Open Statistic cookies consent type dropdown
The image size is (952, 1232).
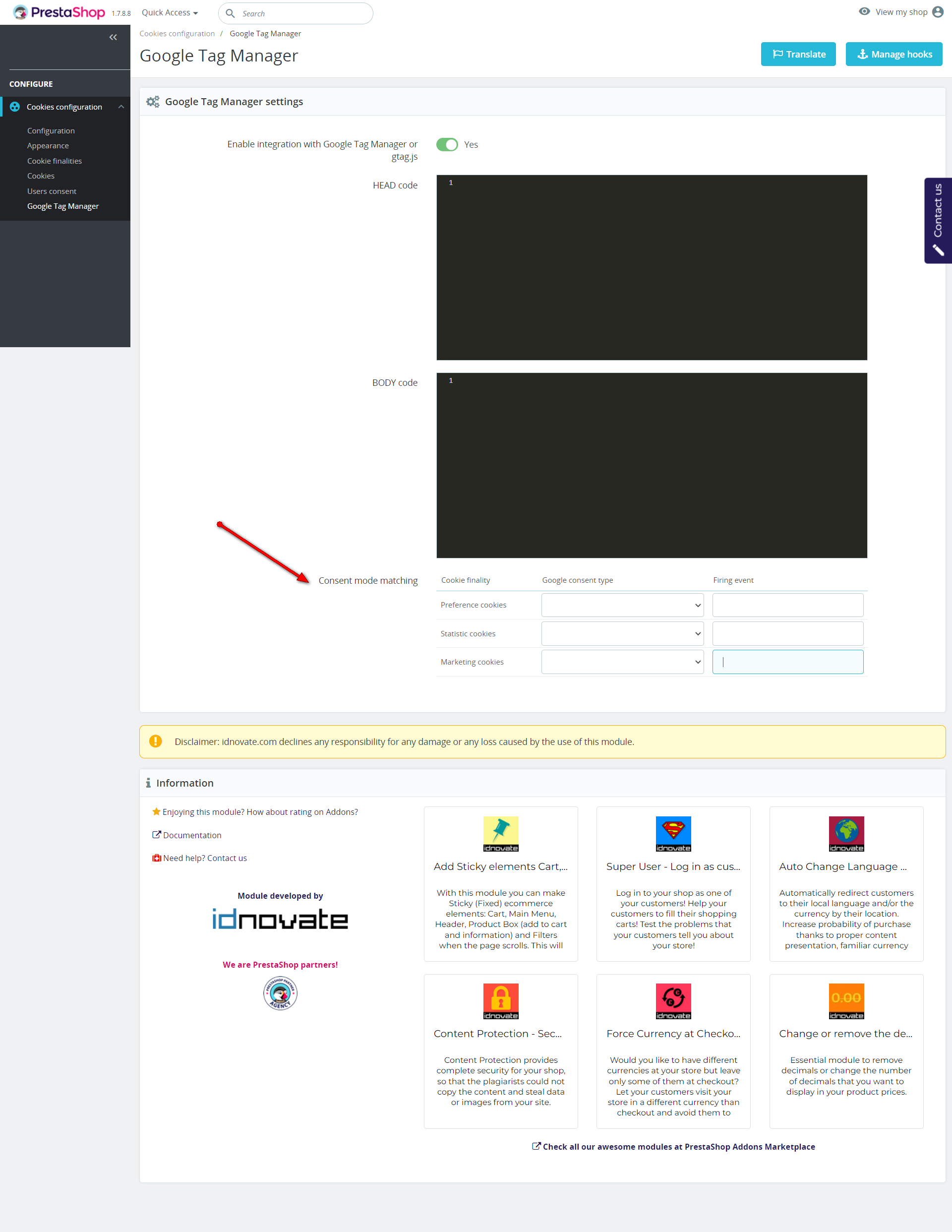pyautogui.click(x=622, y=633)
